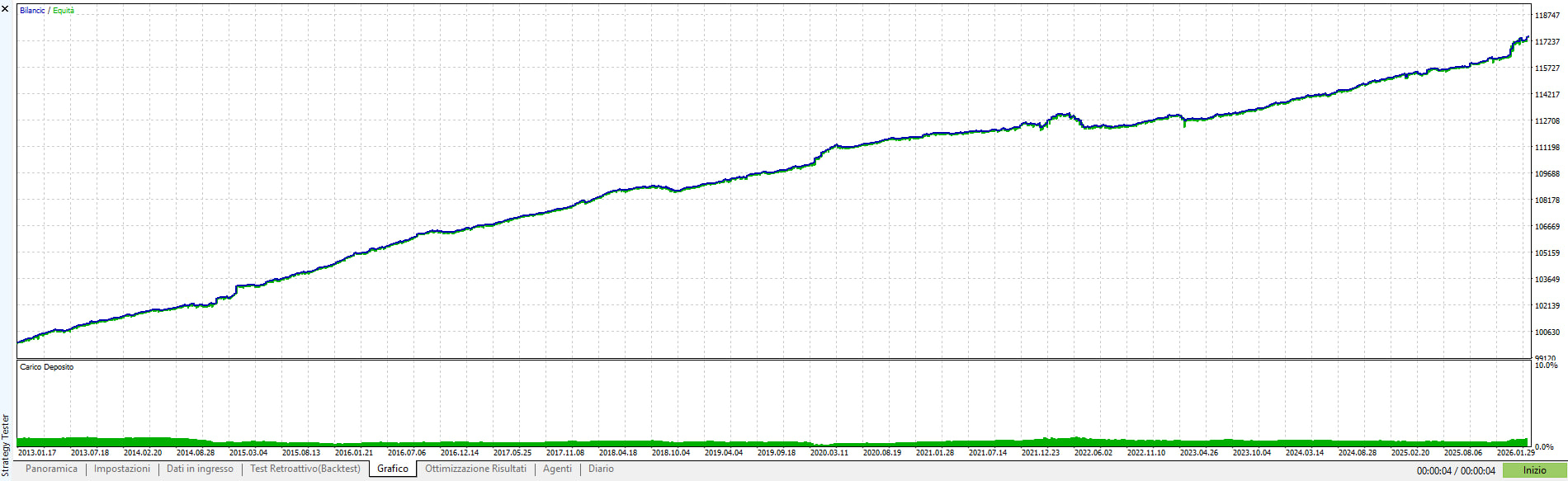Click the 2021.12.23 date label
The image size is (1568, 481).
[x=1041, y=452]
